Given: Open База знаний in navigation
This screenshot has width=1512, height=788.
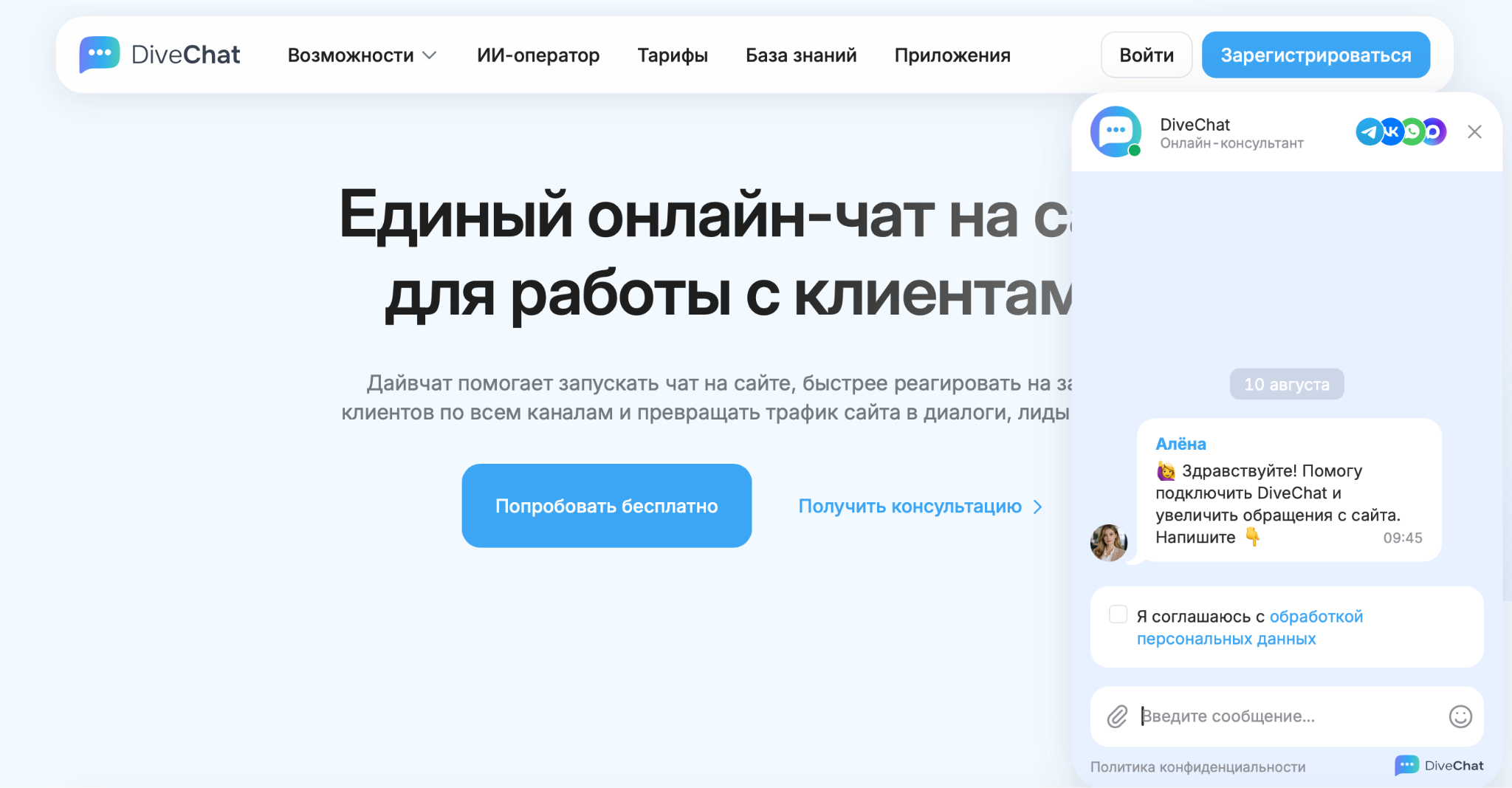Looking at the screenshot, I should 801,55.
